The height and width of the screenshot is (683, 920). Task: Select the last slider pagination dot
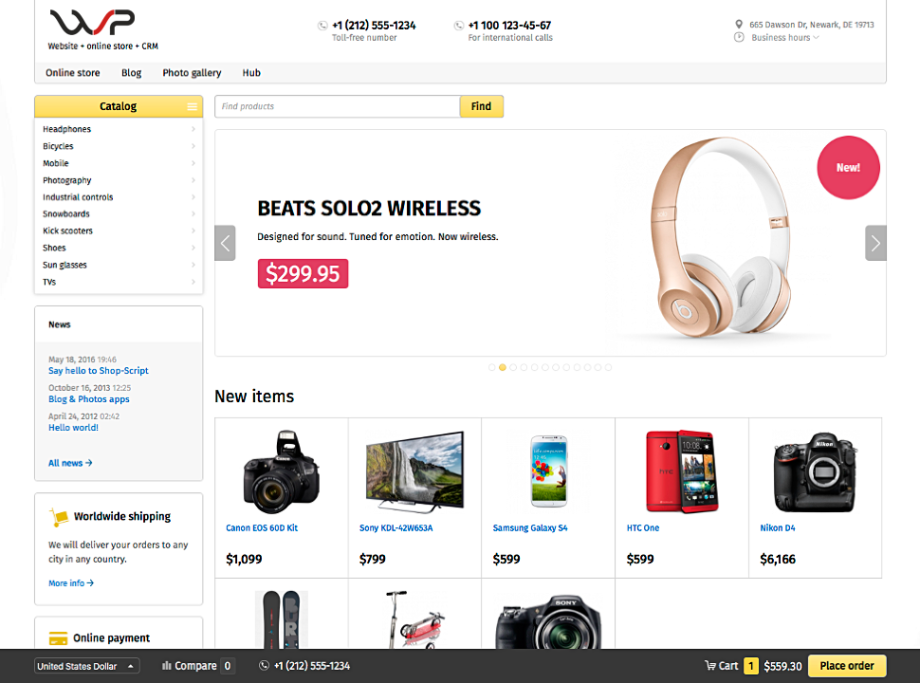(608, 367)
